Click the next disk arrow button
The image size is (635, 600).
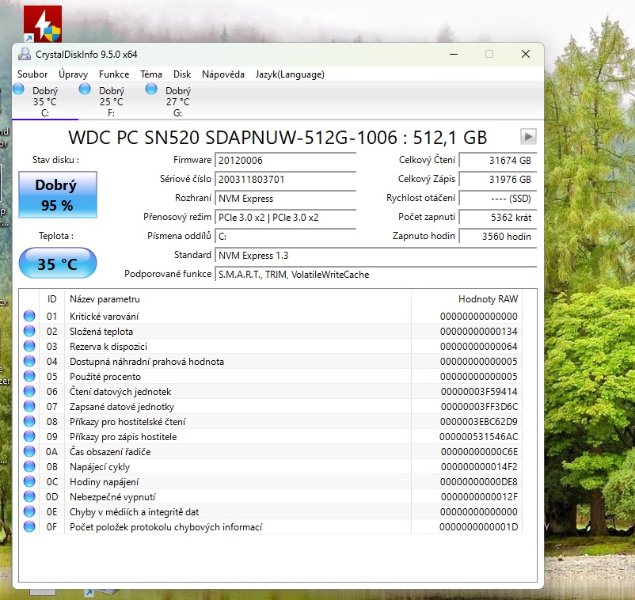[528, 136]
